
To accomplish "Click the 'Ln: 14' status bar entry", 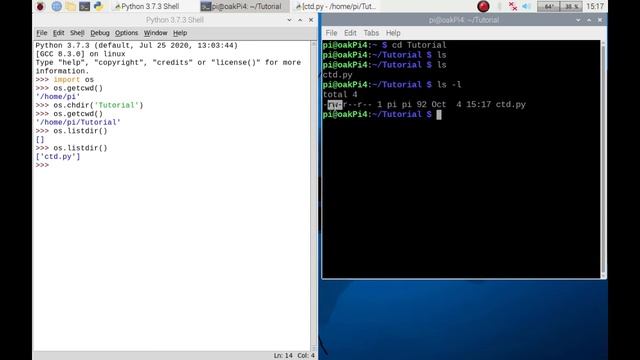I will pyautogui.click(x=283, y=356).
